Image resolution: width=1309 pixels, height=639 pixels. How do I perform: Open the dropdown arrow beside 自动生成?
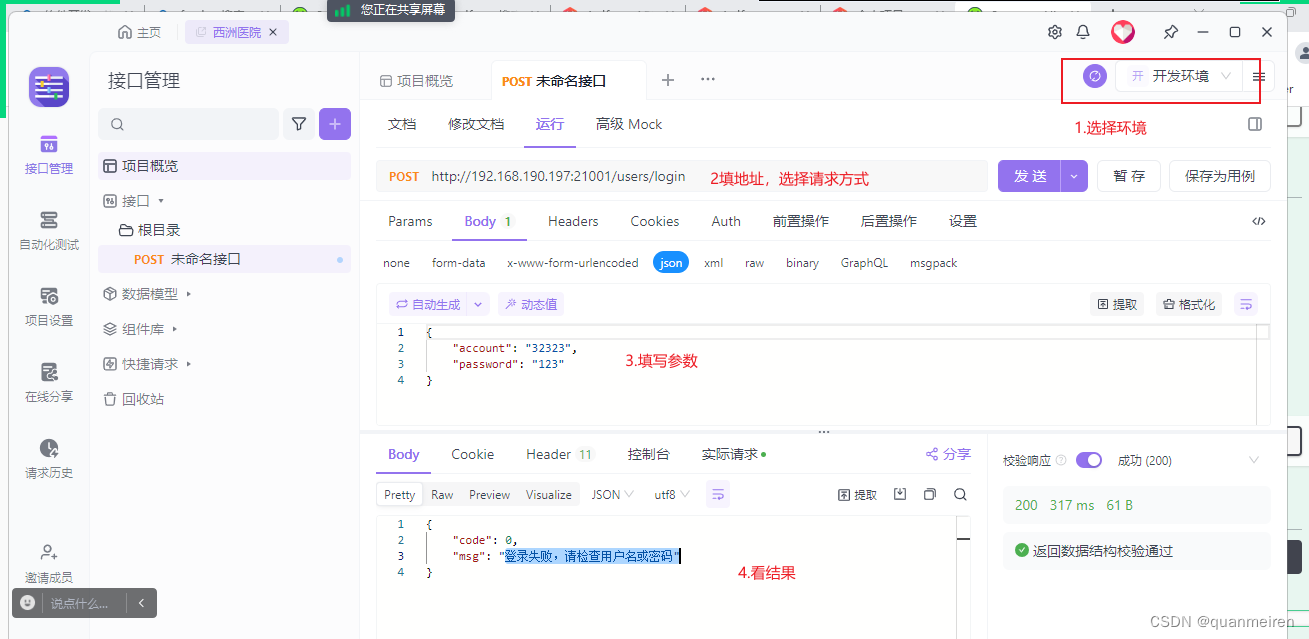[x=478, y=304]
